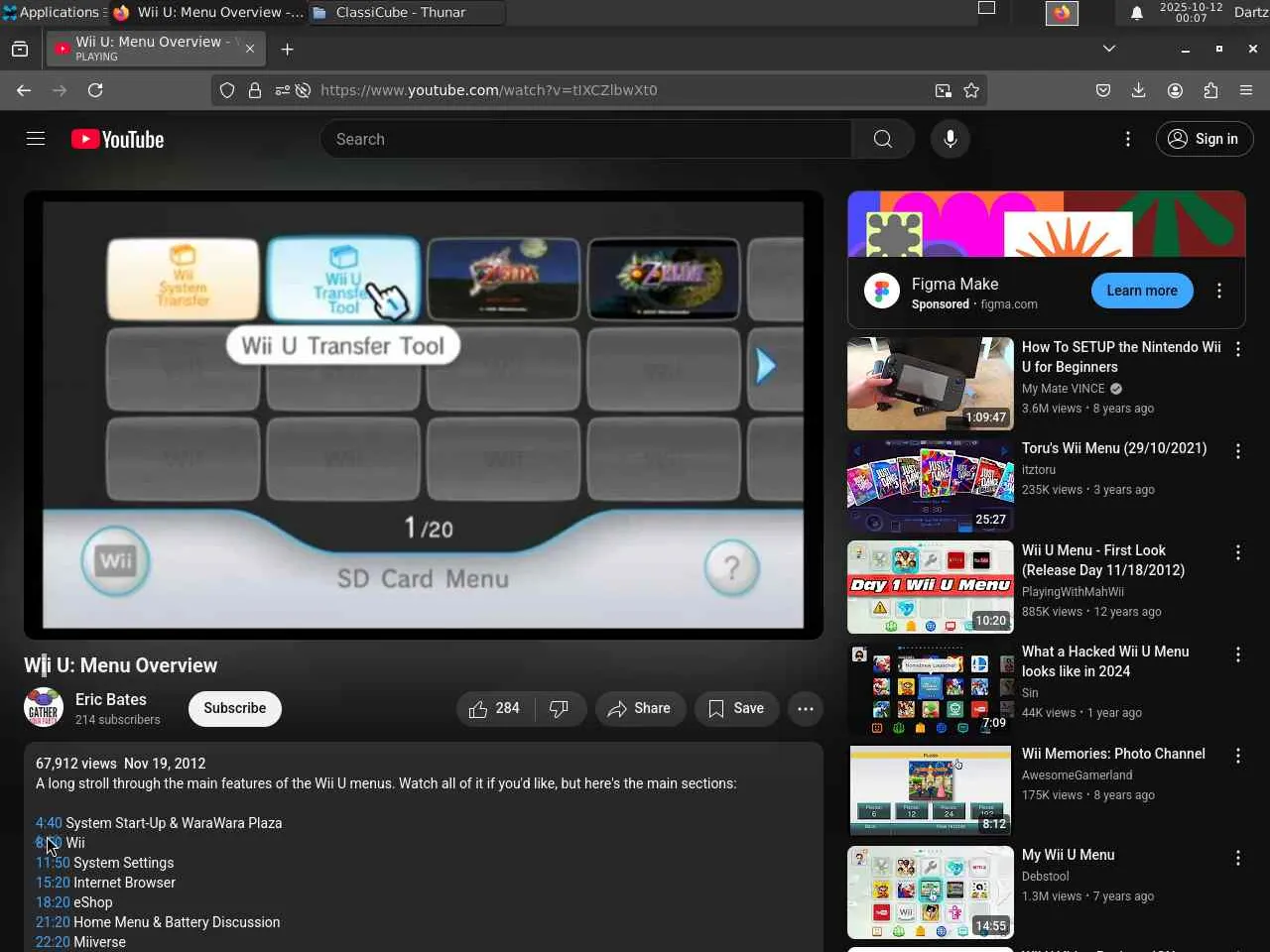Viewport: 1270px width, 952px height.
Task: Save the video to a playlist
Action: coord(736,708)
